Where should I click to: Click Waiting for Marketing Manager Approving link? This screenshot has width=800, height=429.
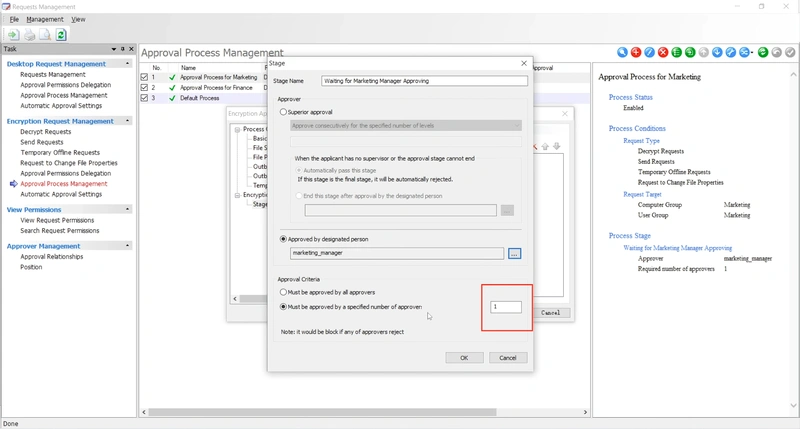point(678,248)
